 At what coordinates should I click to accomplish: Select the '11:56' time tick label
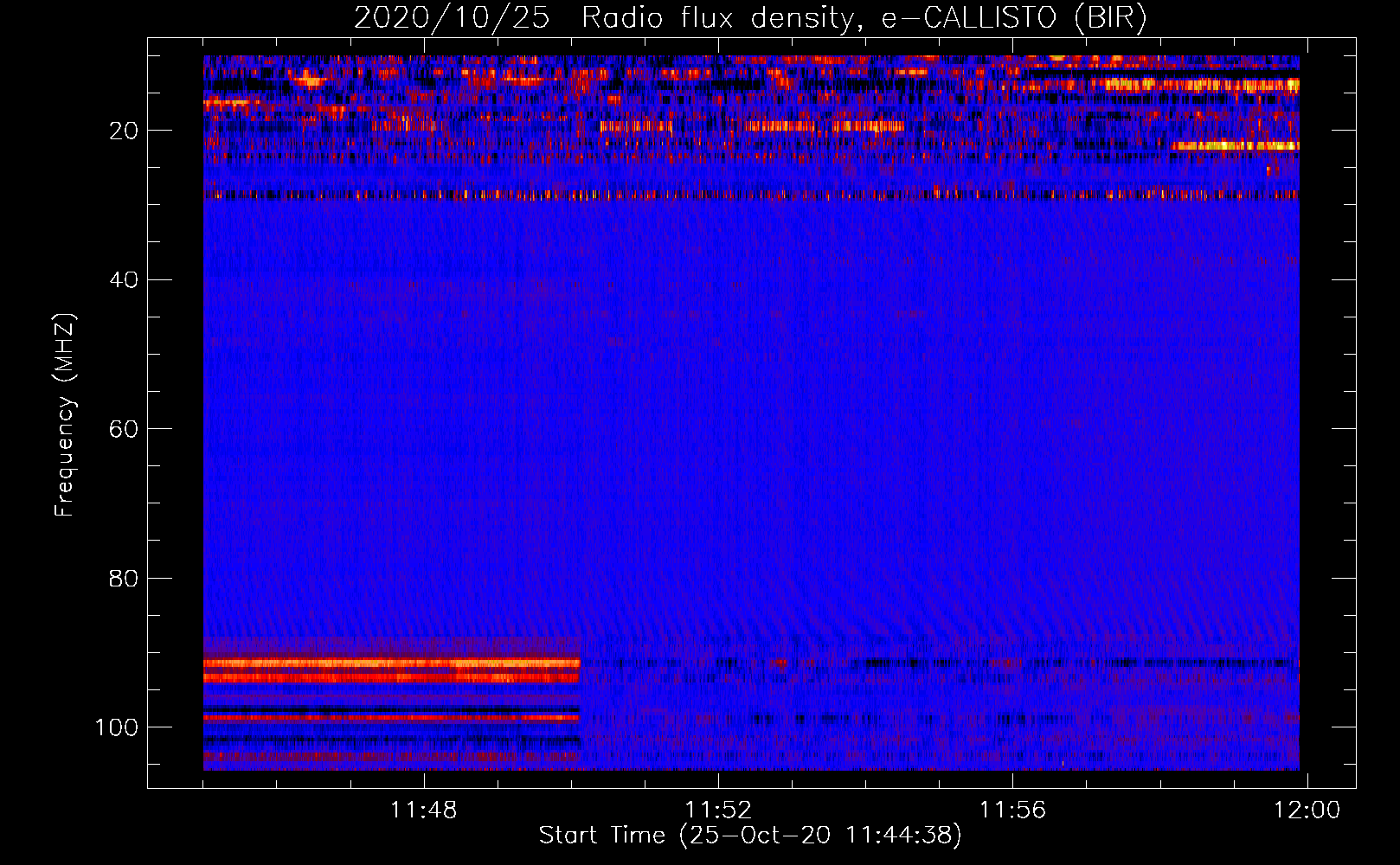(x=1012, y=811)
